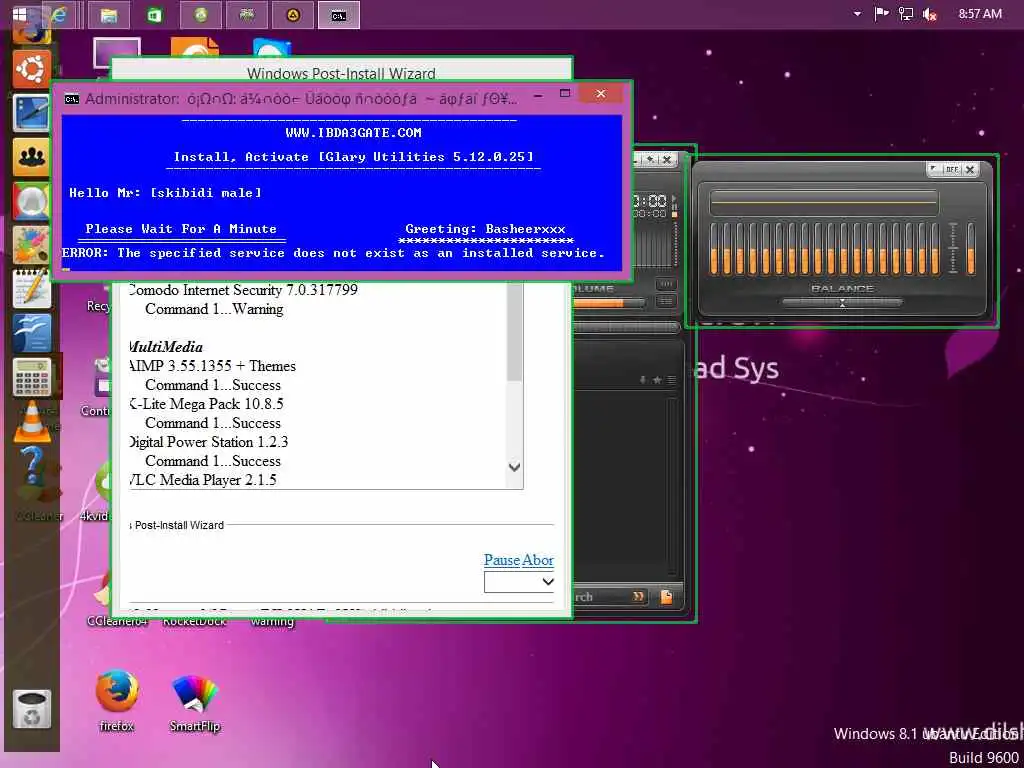Screen dimensions: 1024x768
Task: Click the scroll down arrow in install log
Action: coord(515,467)
